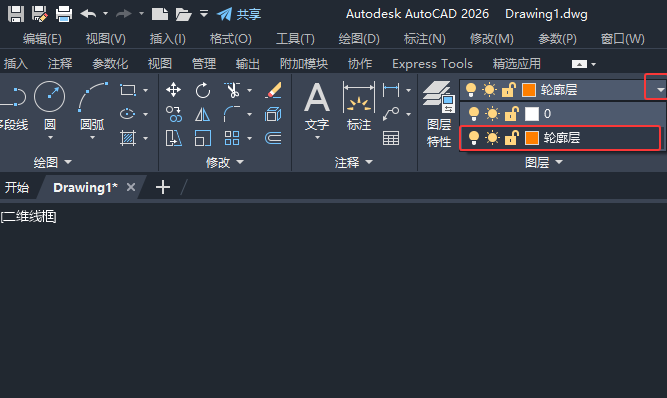
Task: Switch to the 参数化 ribbon tab
Action: [x=110, y=64]
